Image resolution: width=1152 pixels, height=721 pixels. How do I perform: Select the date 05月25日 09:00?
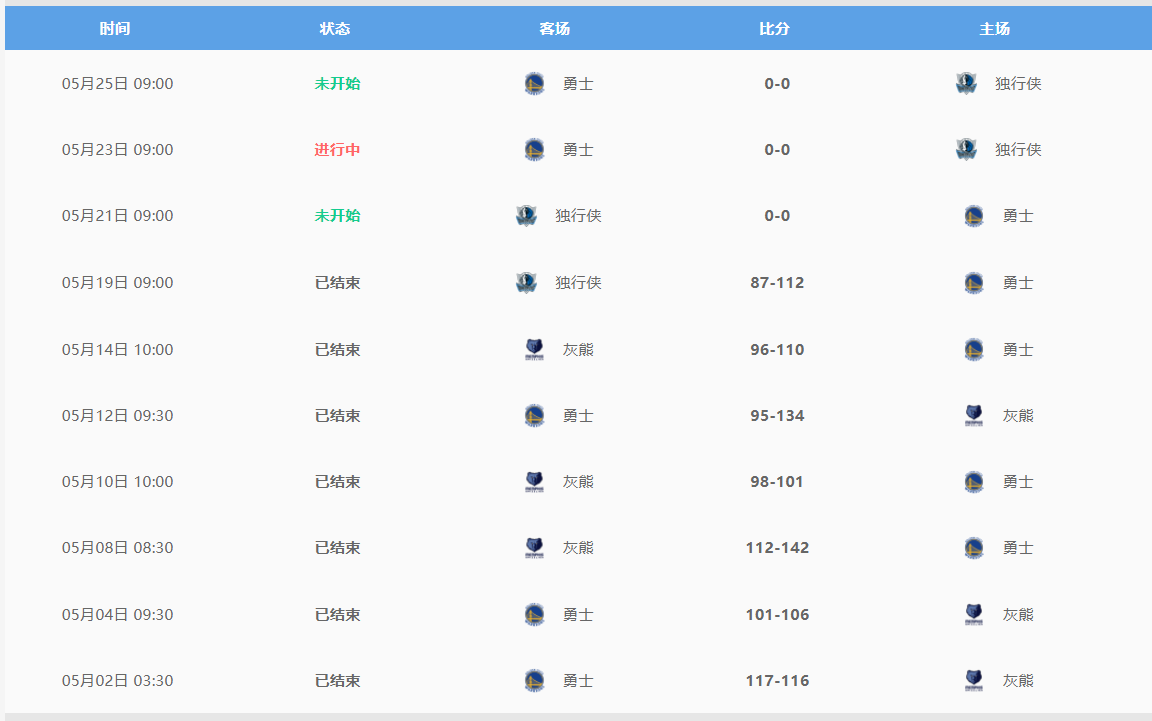(118, 84)
